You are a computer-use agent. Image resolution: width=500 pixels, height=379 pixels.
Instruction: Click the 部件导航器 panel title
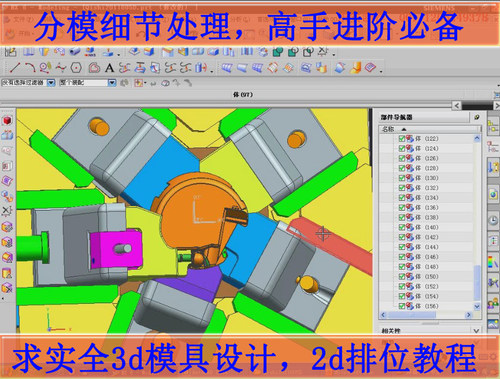tap(397, 117)
